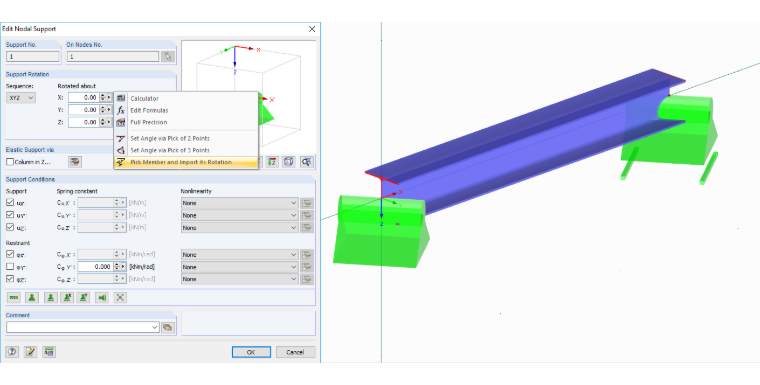Click the pick-nodes icon beside On Nodes No.
This screenshot has height=385, width=760.
168,57
